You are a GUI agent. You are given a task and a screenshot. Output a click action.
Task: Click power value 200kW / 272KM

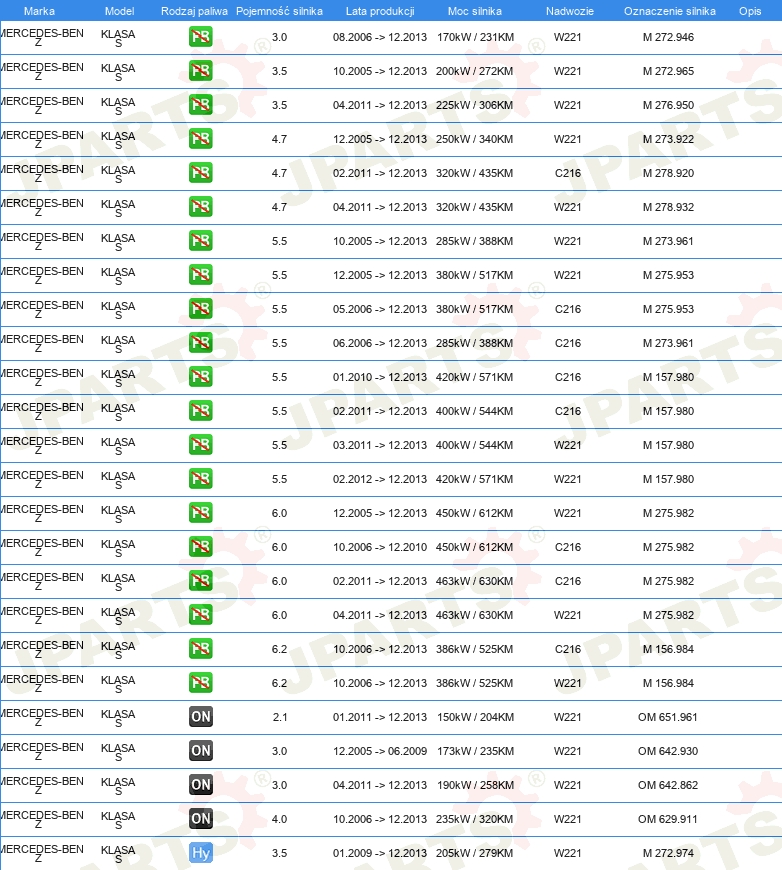(475, 71)
